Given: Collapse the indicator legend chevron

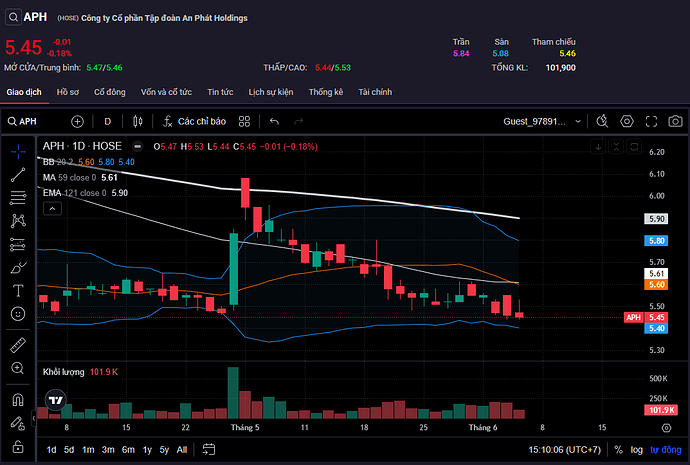Looking at the screenshot, I should [52, 209].
